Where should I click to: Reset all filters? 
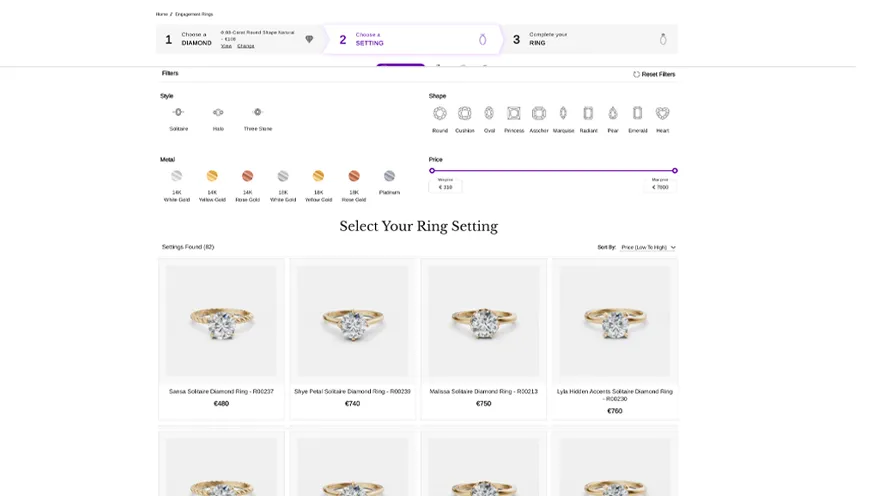[x=654, y=74]
